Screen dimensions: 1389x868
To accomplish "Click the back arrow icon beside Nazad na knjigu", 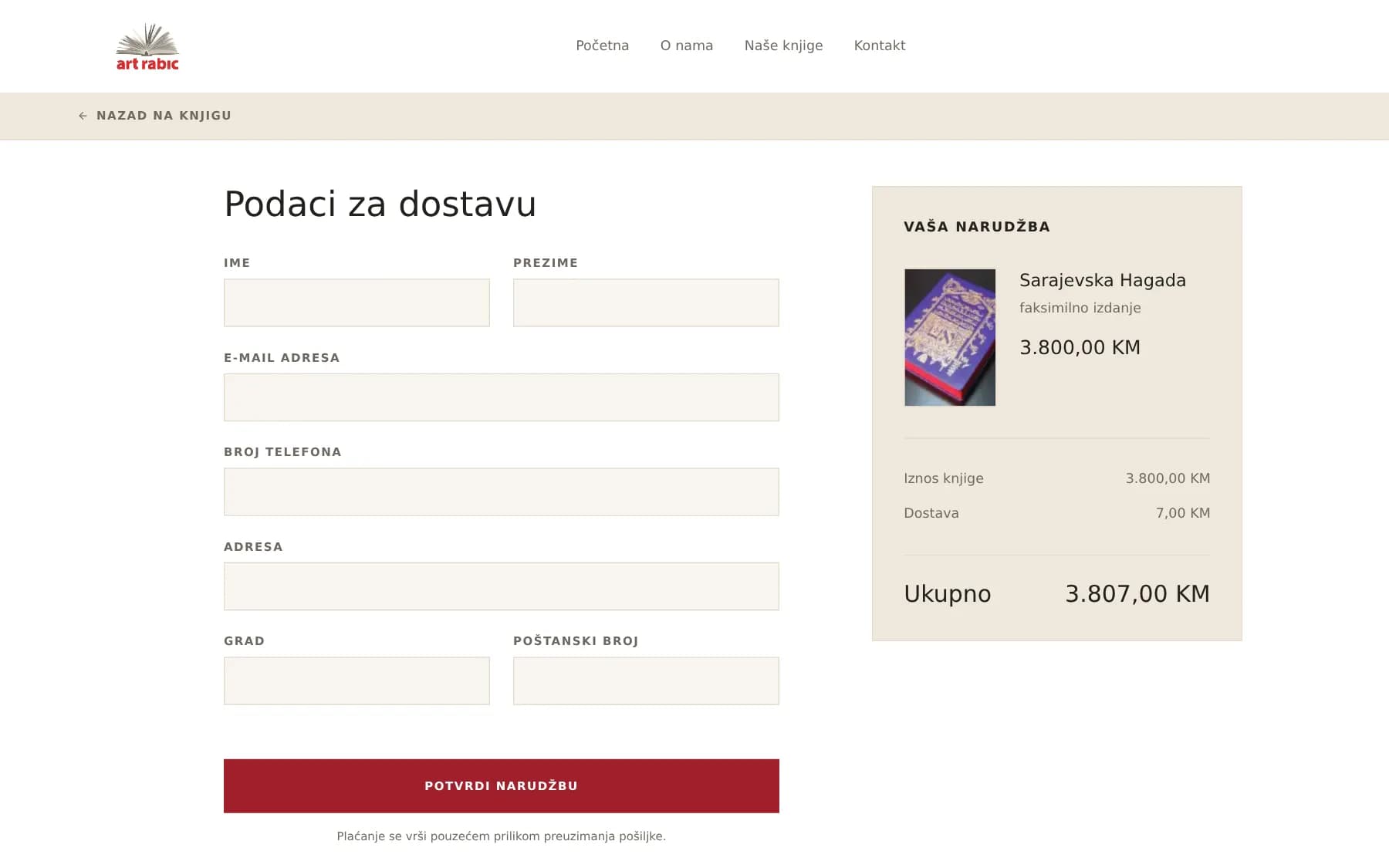I will click(x=83, y=116).
